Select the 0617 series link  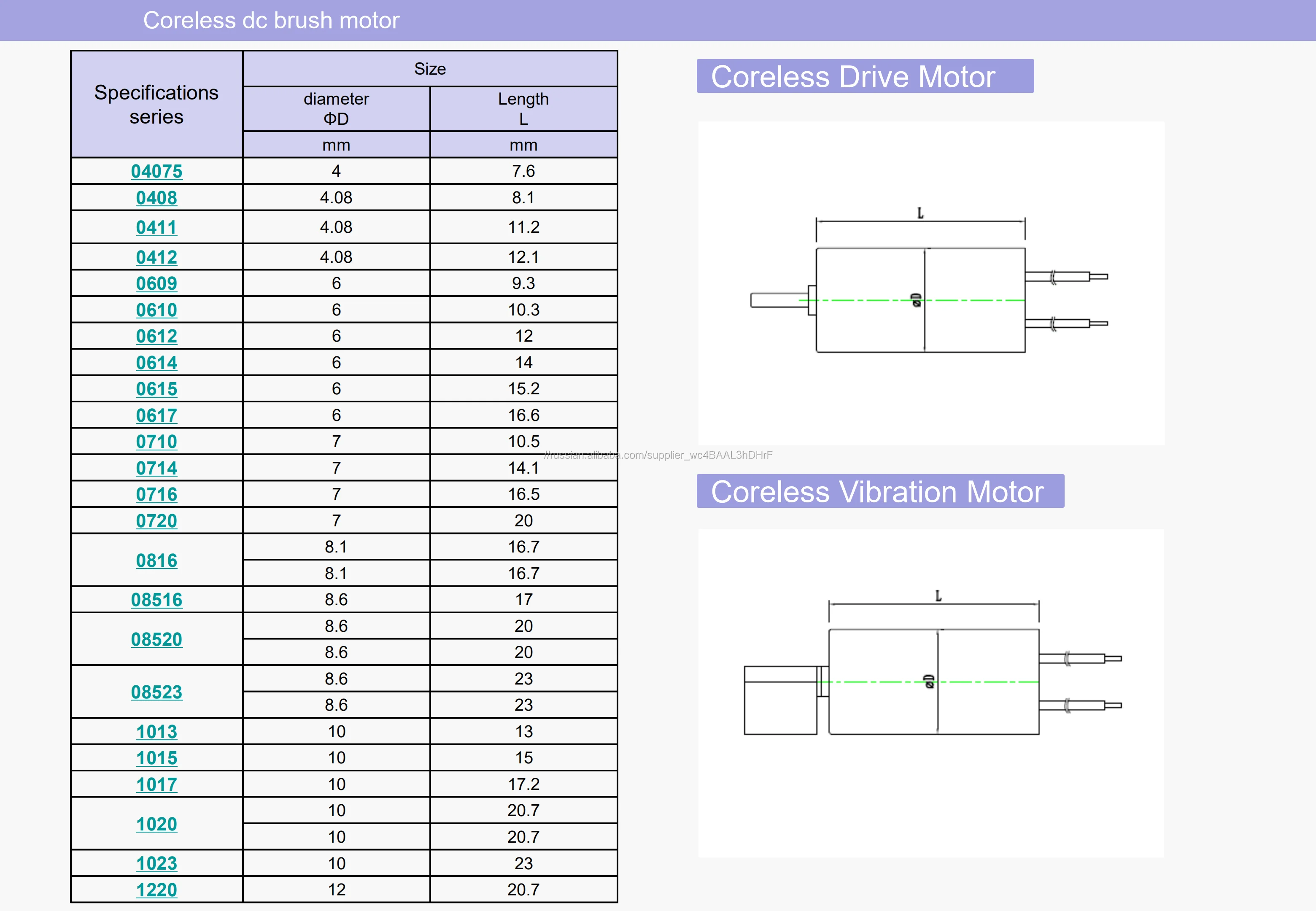click(156, 415)
